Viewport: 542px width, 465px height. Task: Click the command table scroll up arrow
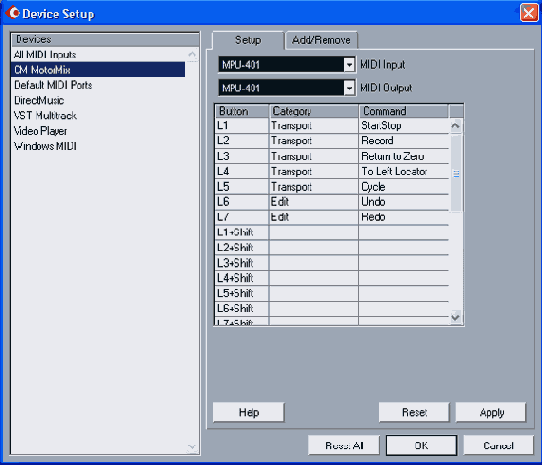(x=456, y=126)
